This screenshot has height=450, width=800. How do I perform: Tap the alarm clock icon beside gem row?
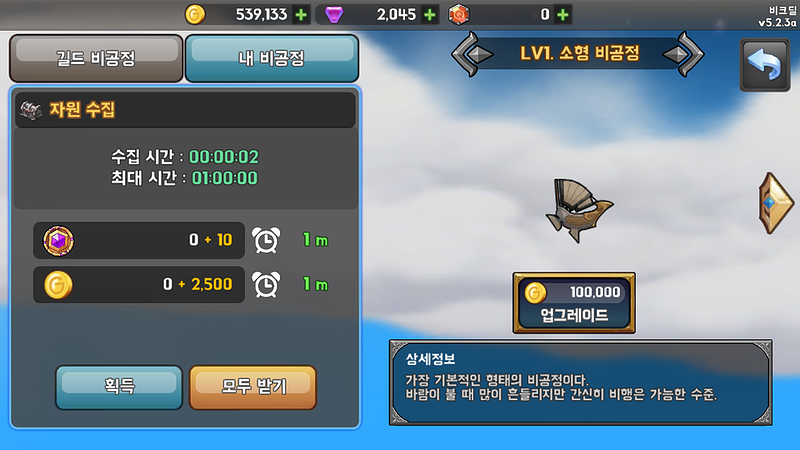tap(266, 240)
